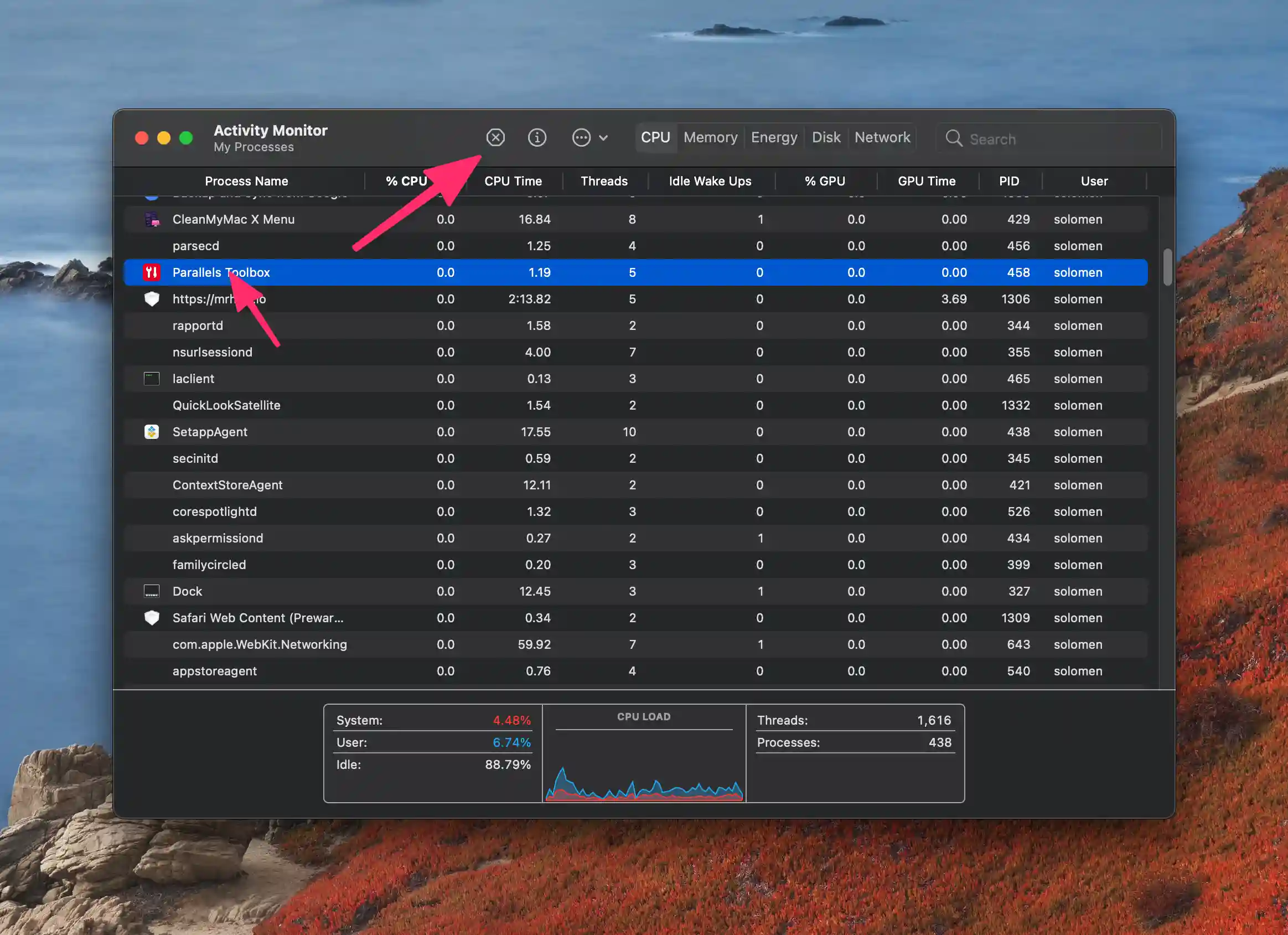Screen dimensions: 1288x935
Task: Open the Network monitoring tab
Action: coord(882,138)
